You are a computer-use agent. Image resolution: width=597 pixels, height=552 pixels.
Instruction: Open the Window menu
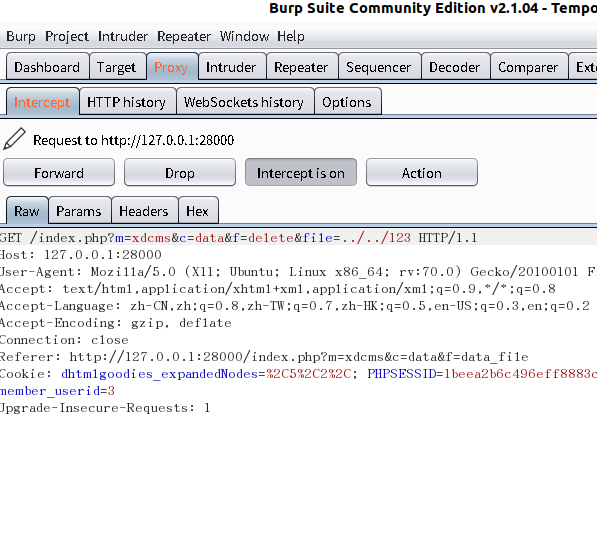click(244, 37)
